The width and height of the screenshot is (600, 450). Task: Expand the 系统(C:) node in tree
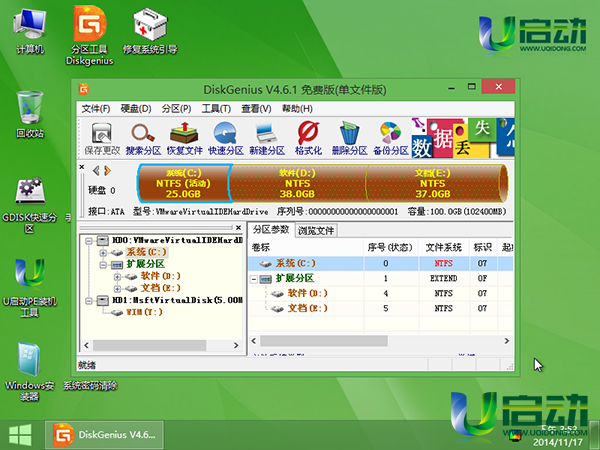103,253
